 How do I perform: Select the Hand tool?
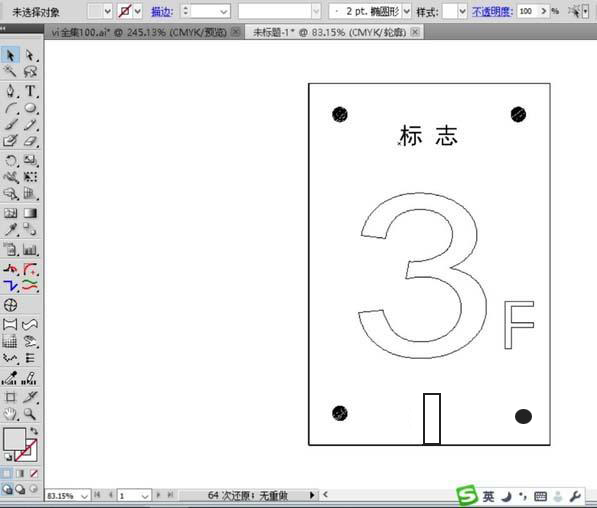pyautogui.click(x=10, y=414)
